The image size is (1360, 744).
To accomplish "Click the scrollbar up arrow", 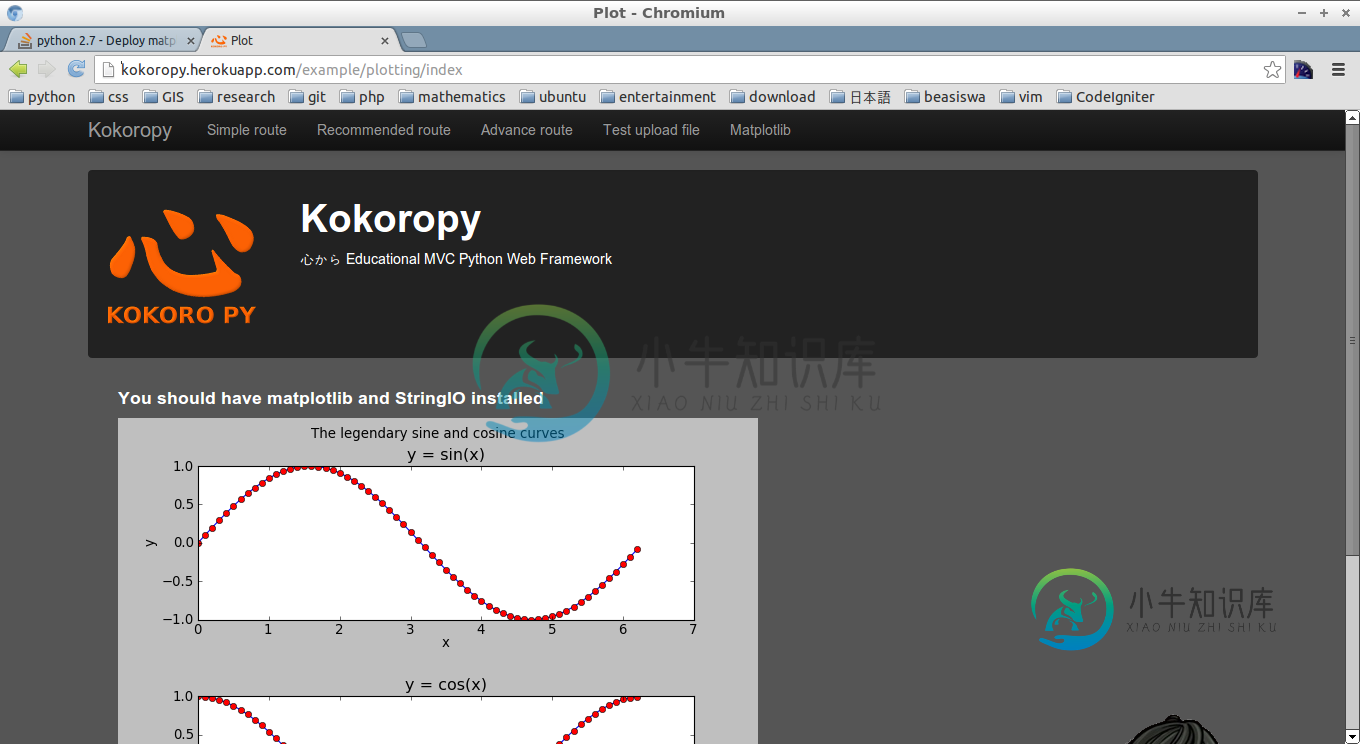I will tap(1352, 117).
